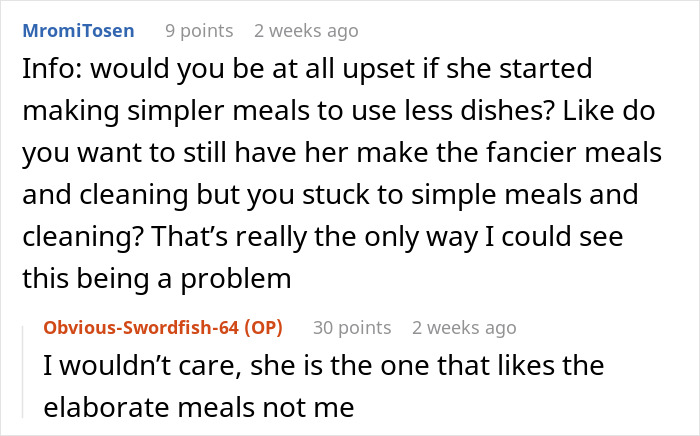Click the 30 points score
Viewport: 700px width, 436px height.
[351, 327]
